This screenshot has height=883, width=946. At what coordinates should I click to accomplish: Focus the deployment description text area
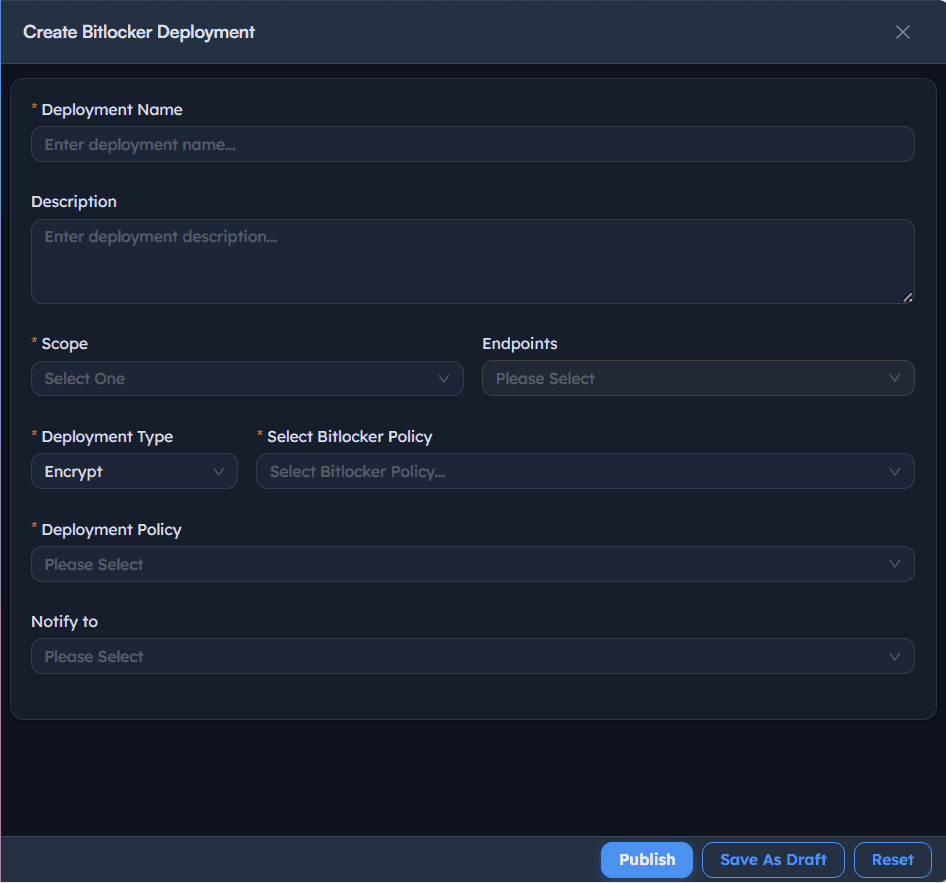coord(472,261)
